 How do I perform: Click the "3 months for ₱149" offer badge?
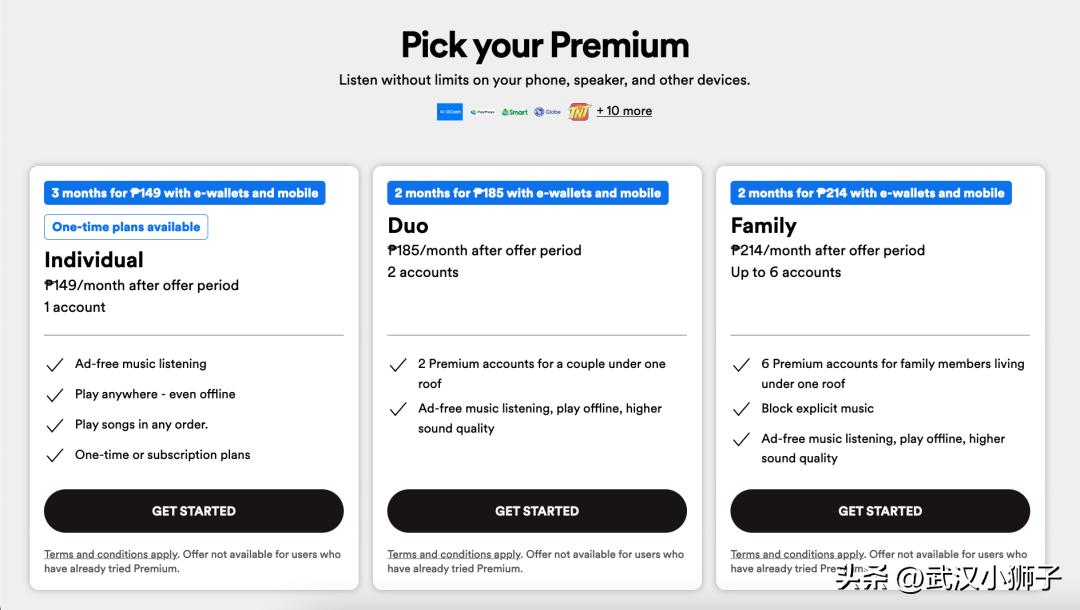pos(185,193)
